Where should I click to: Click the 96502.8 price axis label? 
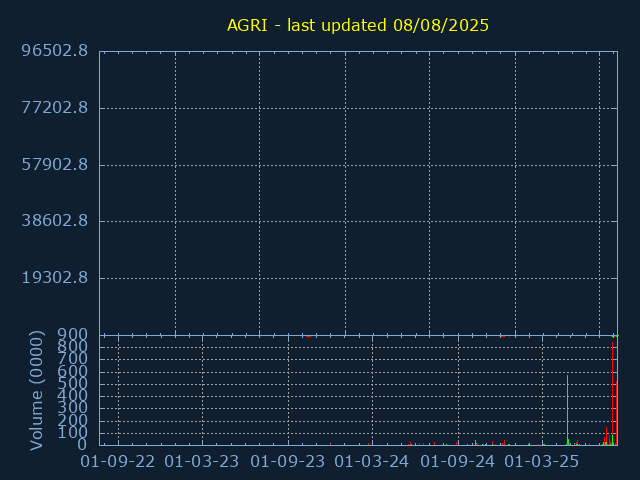point(55,51)
